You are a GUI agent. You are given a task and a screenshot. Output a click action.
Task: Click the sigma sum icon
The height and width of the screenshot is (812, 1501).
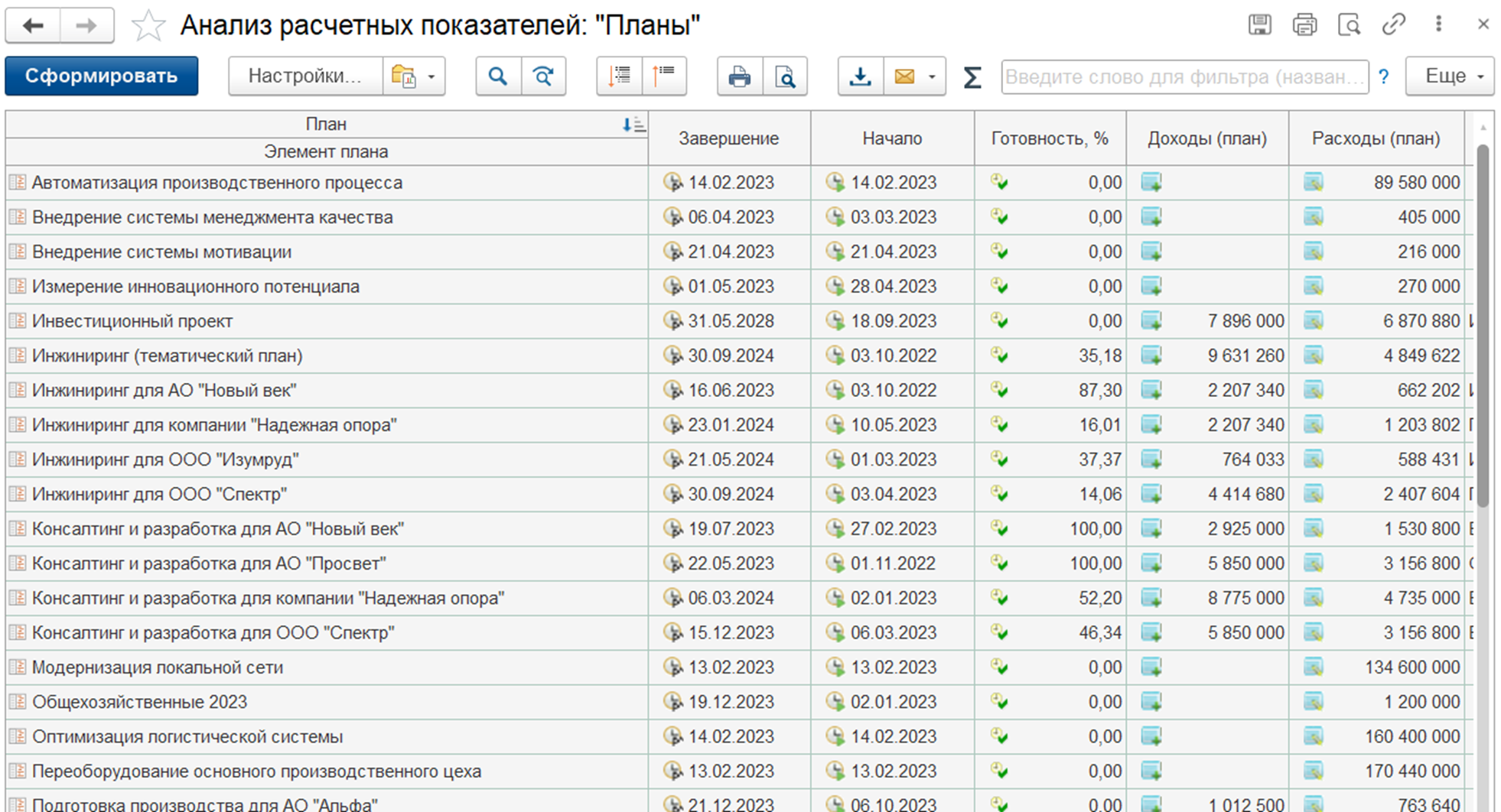(x=972, y=77)
